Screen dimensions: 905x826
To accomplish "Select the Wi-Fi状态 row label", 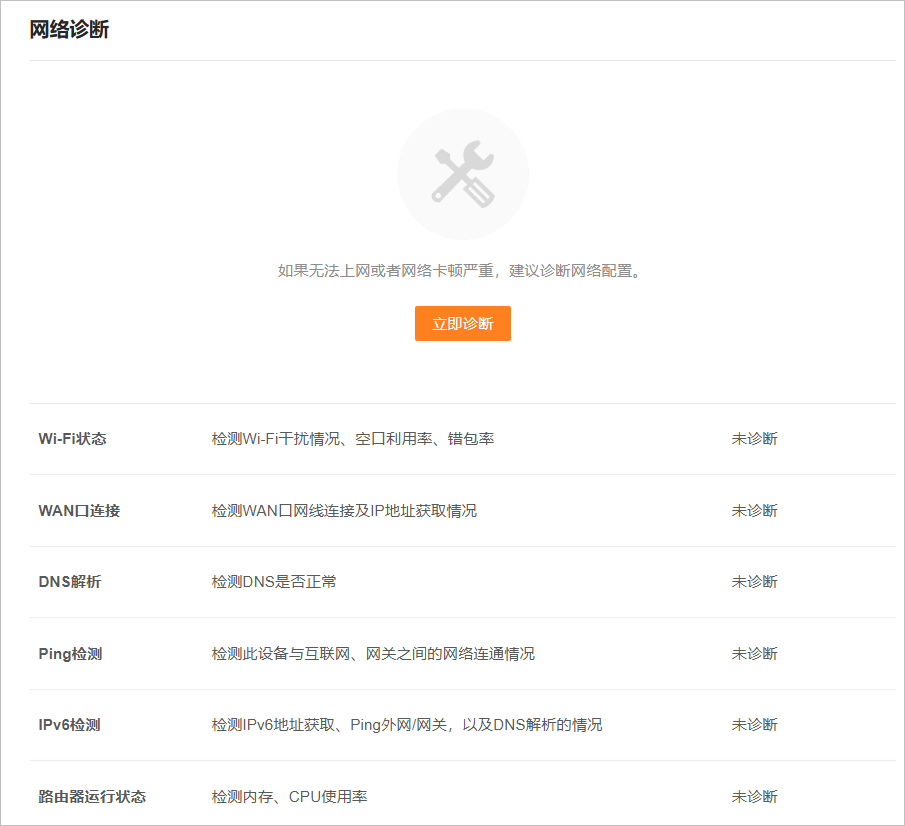I will (x=72, y=439).
